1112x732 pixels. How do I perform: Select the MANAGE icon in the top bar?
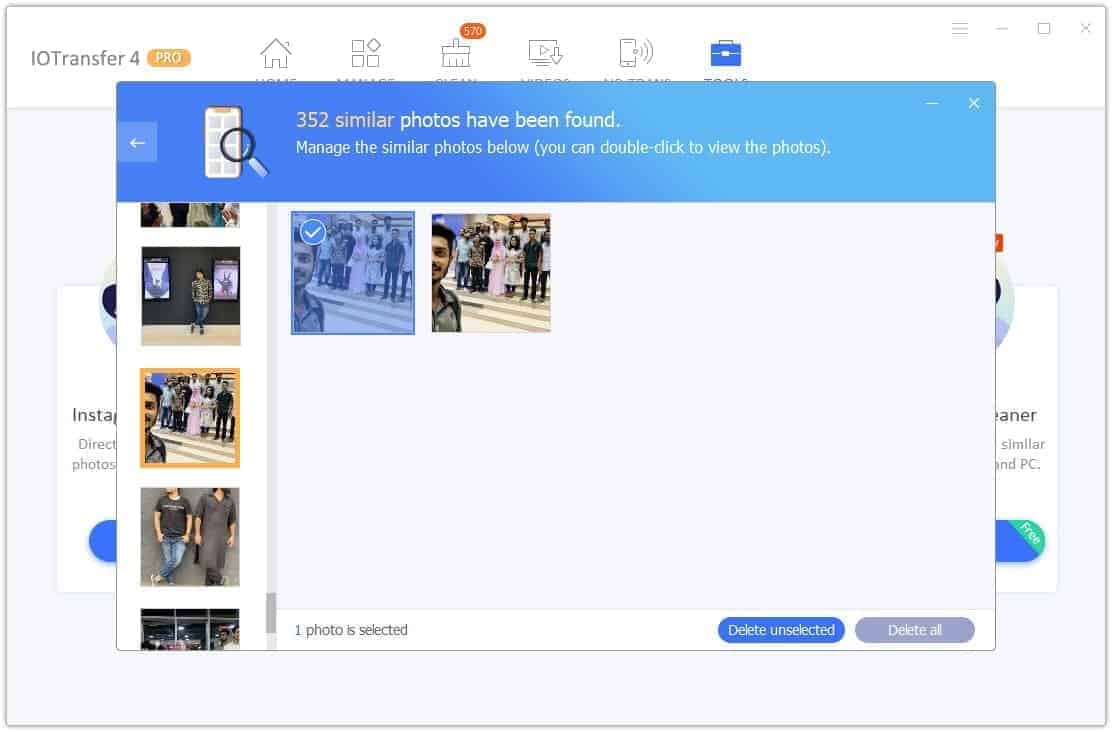pos(366,52)
